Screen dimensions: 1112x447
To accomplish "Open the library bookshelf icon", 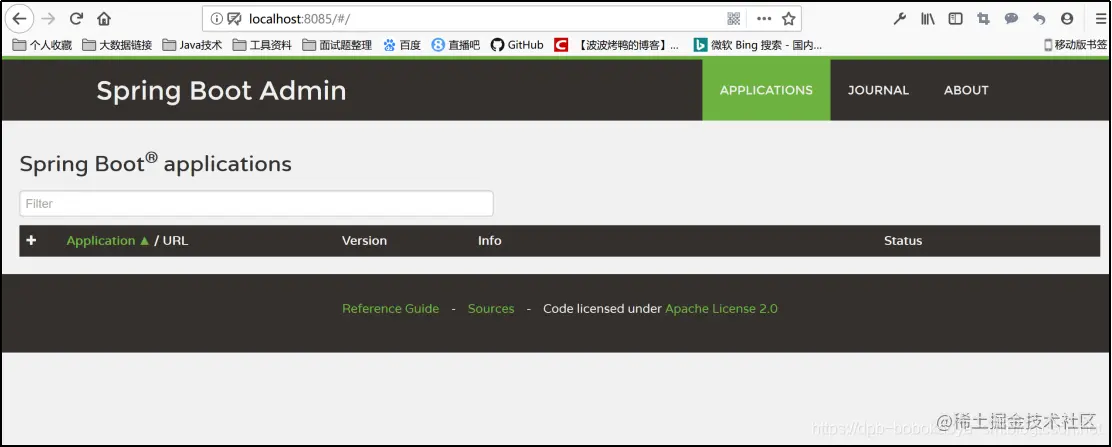I will point(928,18).
